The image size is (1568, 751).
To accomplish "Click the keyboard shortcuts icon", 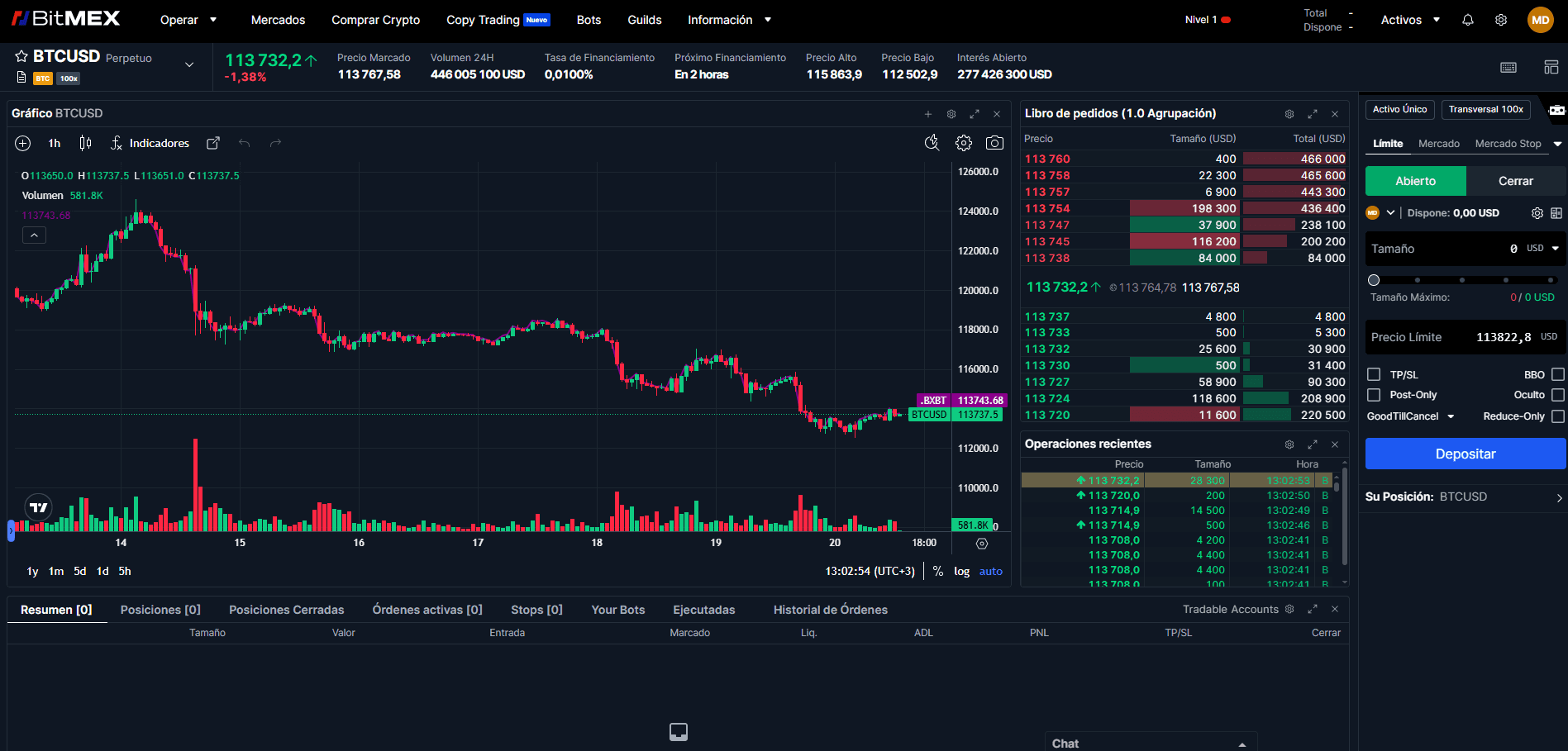I will coord(1508,67).
